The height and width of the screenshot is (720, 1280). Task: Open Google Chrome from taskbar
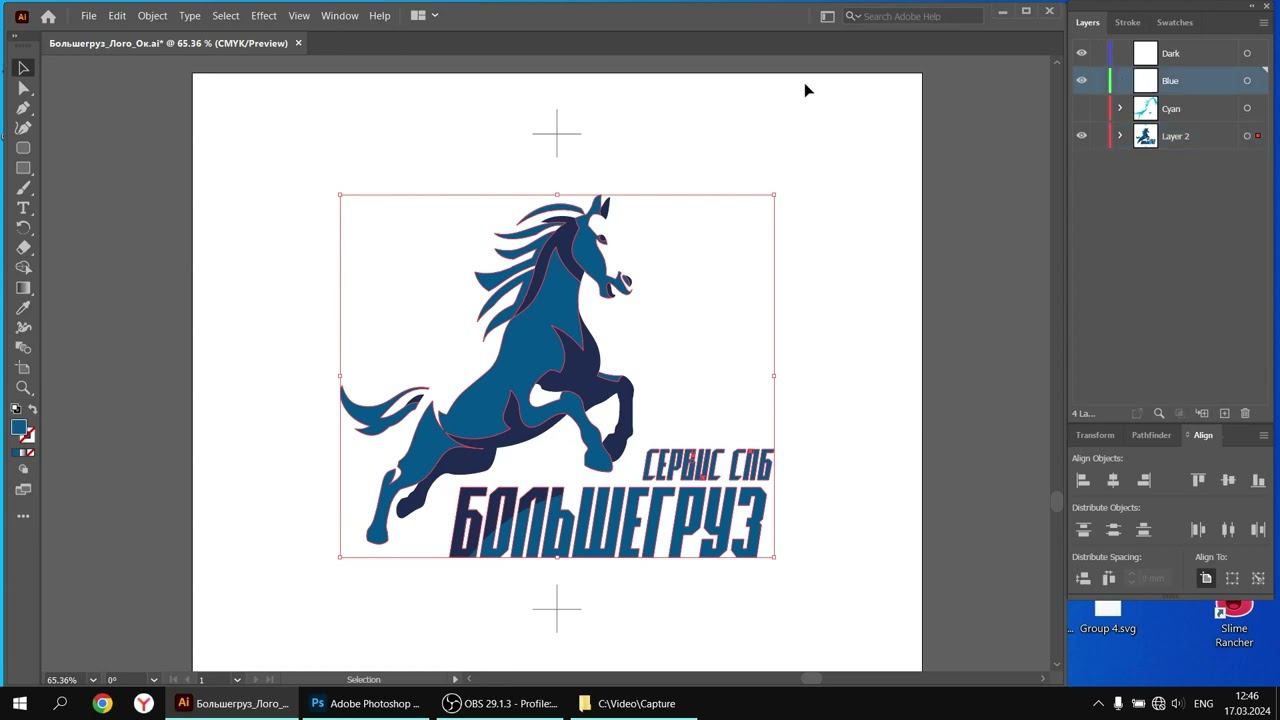coord(102,703)
